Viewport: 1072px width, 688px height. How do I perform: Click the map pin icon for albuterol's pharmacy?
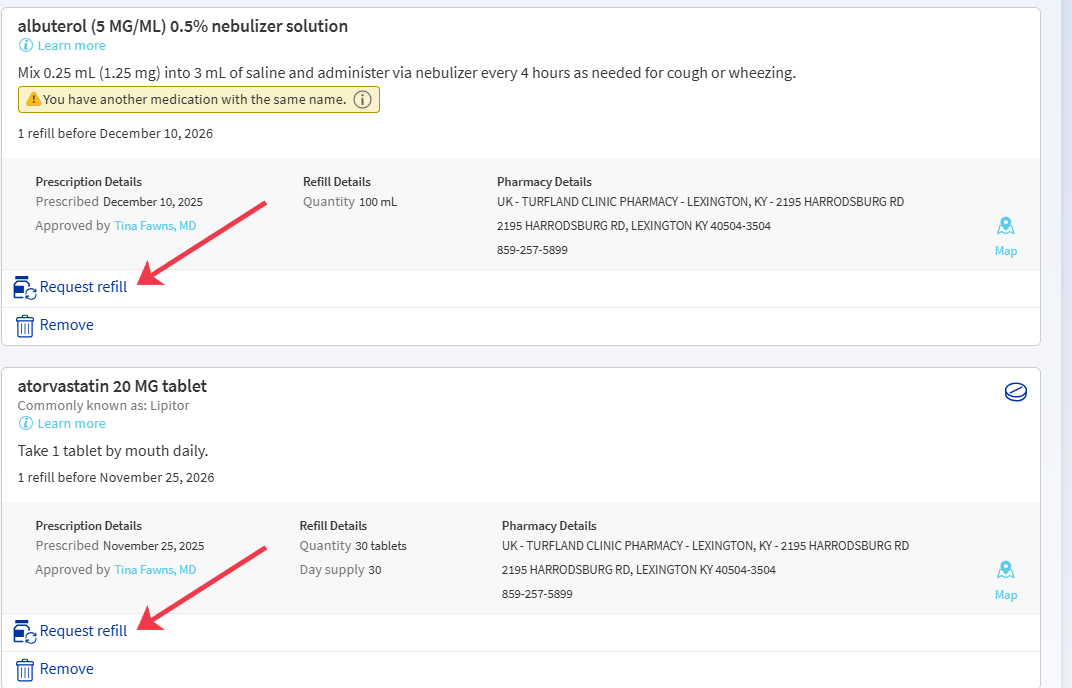pyautogui.click(x=1005, y=226)
